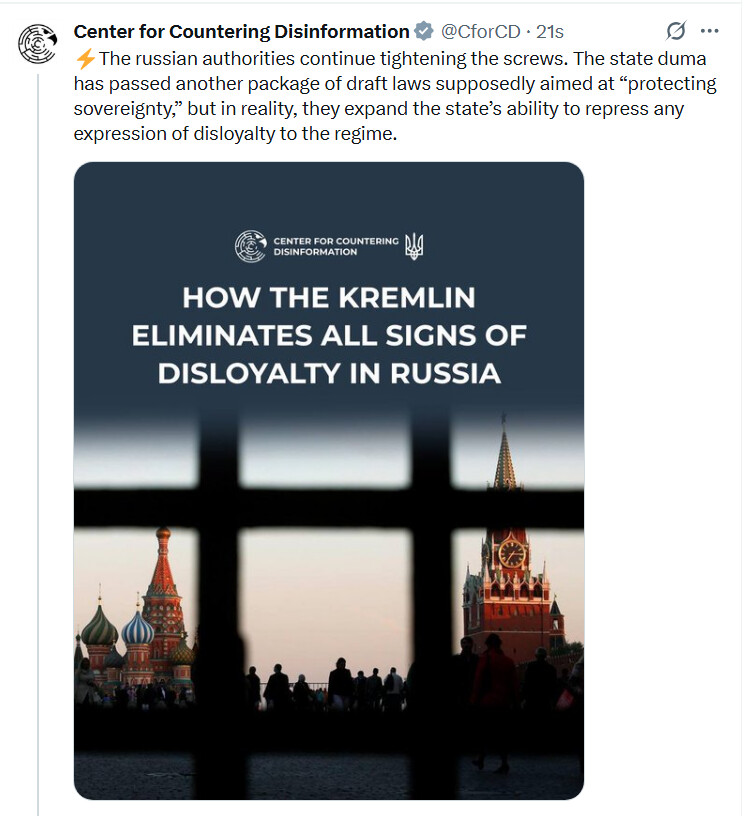Open the three-dot More options menu

[x=710, y=31]
